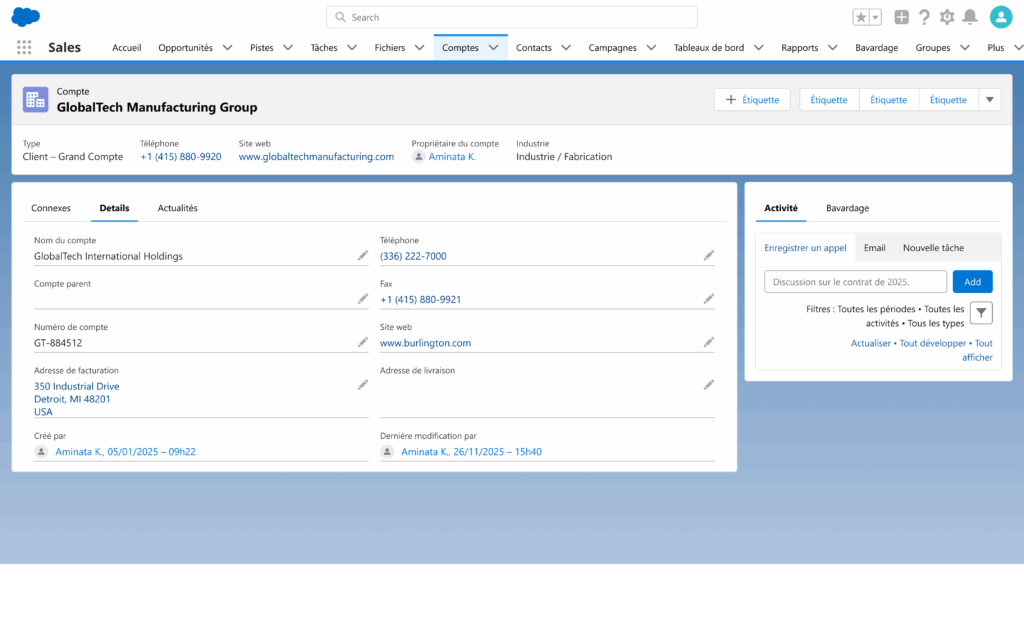Open the notifications bell

click(970, 17)
